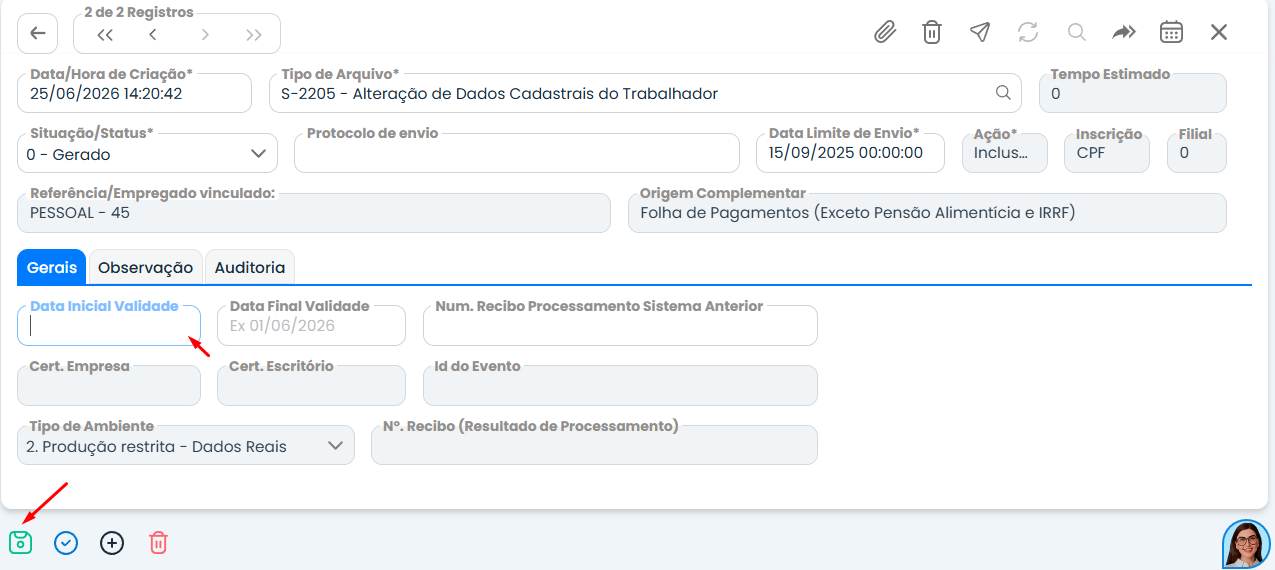Click the refresh arrows icon

(1028, 32)
